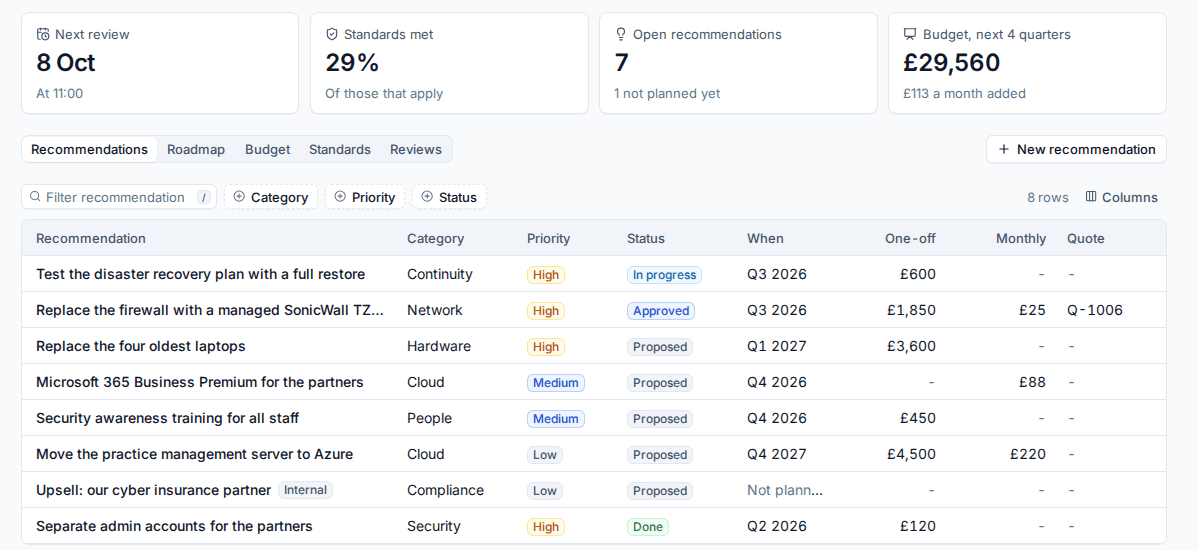Image resolution: width=1198 pixels, height=550 pixels.
Task: Sort by the One-off column header
Action: [910, 238]
